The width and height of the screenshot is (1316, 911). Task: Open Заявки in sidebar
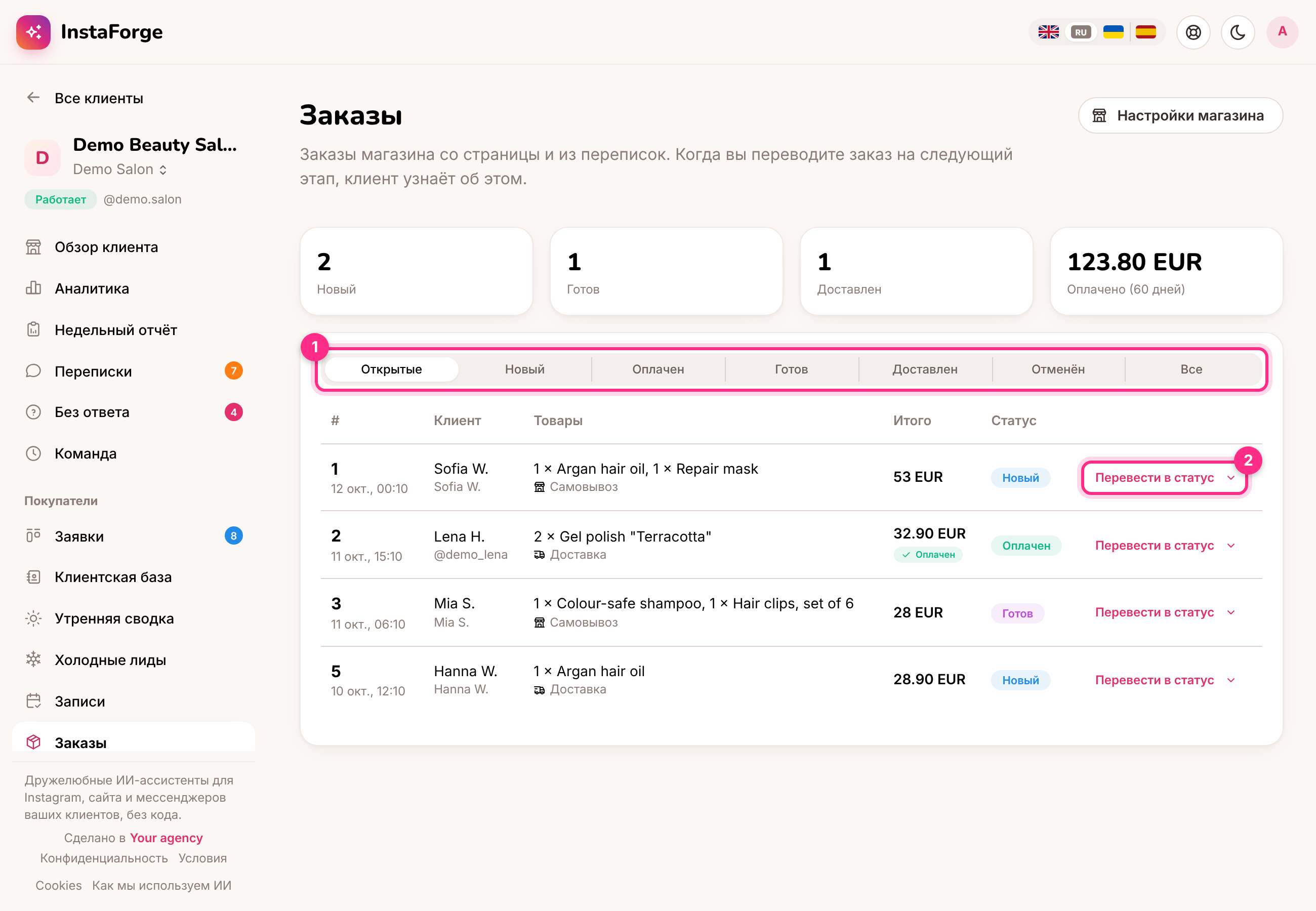tap(134, 536)
